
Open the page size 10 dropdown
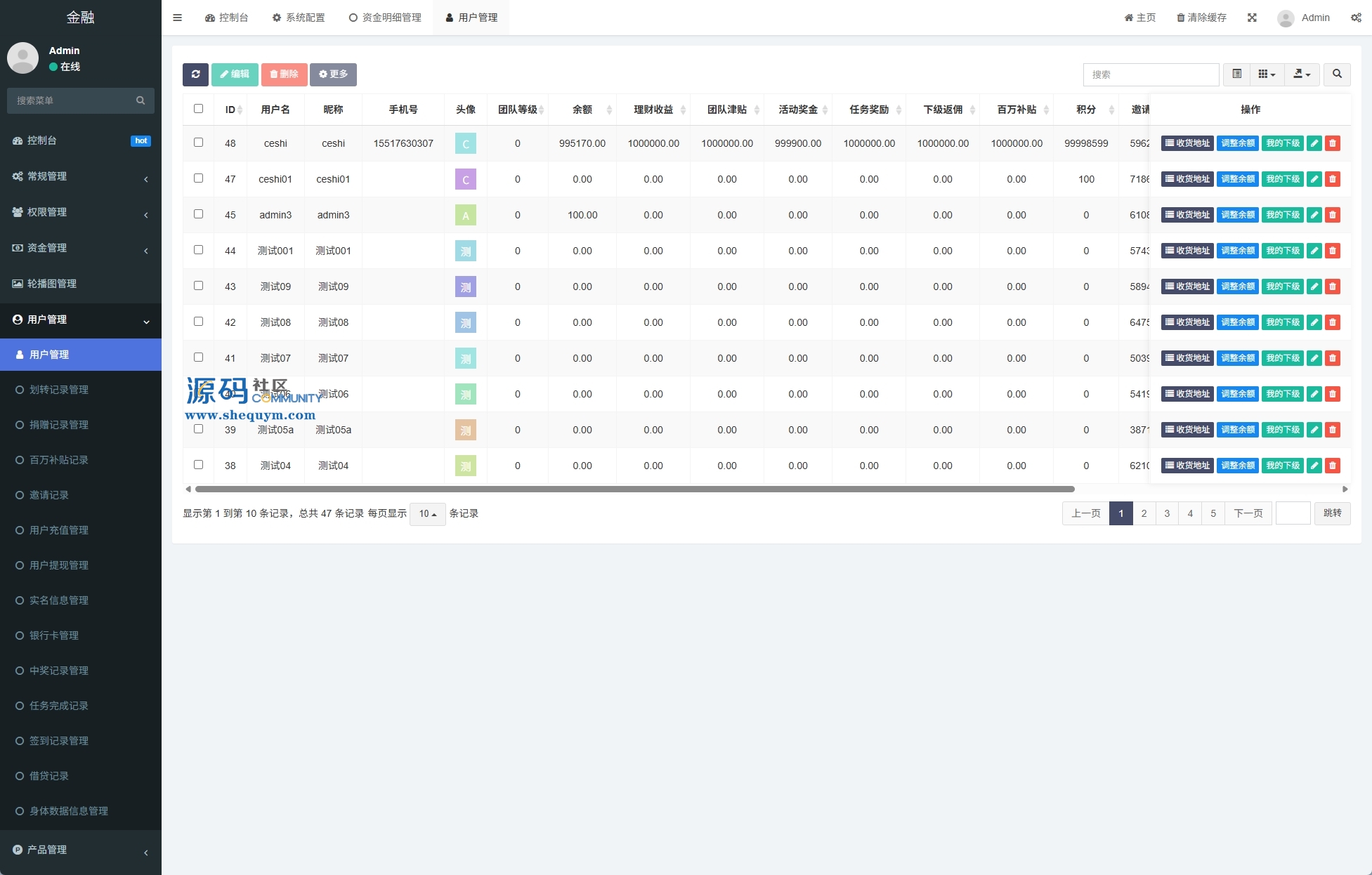tap(427, 514)
